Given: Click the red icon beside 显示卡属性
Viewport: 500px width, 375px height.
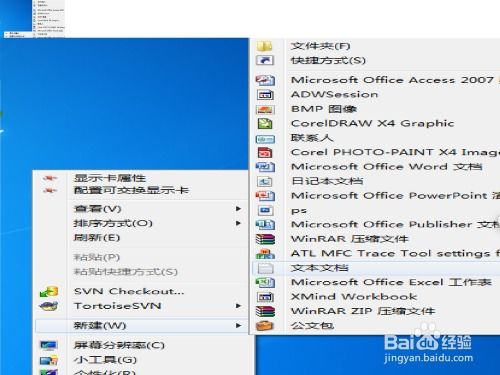Looking at the screenshot, I should pyautogui.click(x=50, y=178).
